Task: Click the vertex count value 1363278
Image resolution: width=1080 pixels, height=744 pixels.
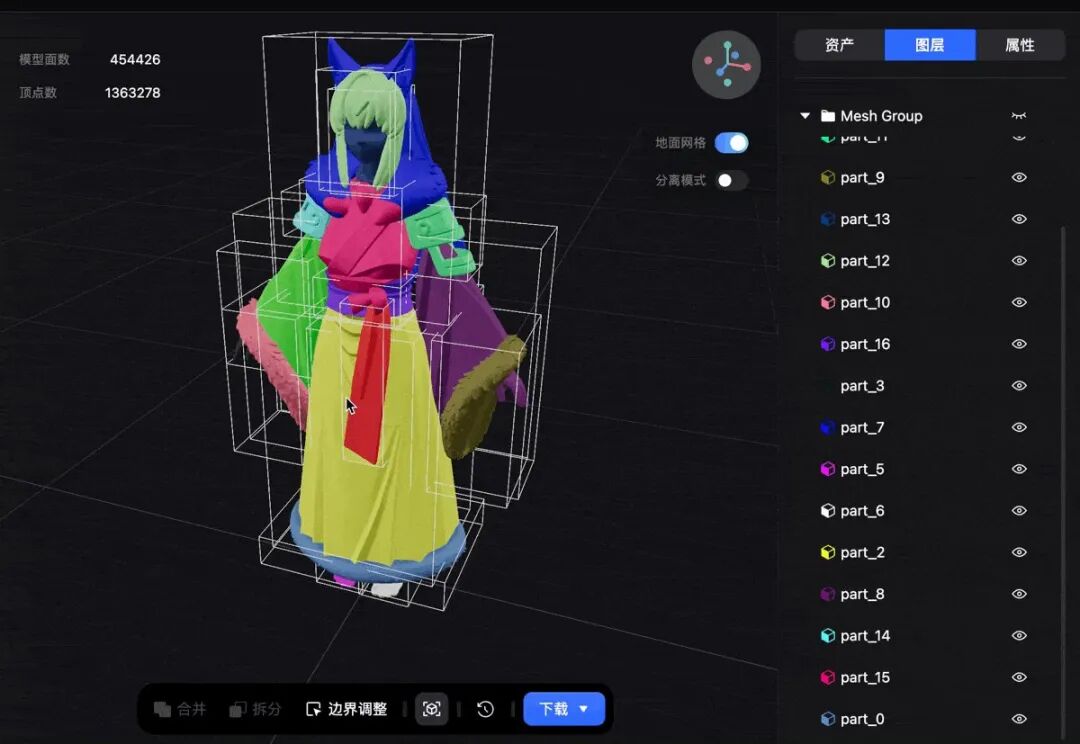Action: tap(132, 92)
